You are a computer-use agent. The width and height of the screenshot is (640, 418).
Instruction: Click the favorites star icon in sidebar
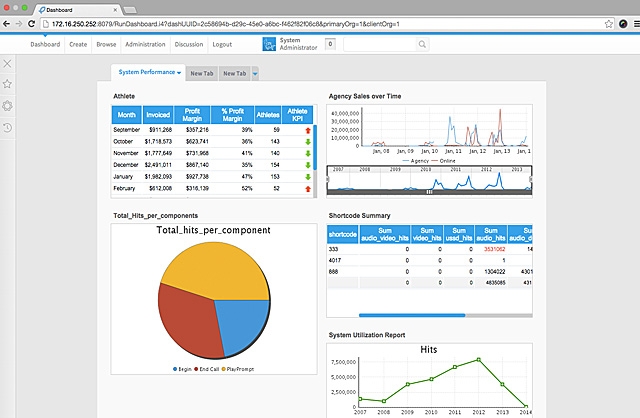click(x=8, y=85)
